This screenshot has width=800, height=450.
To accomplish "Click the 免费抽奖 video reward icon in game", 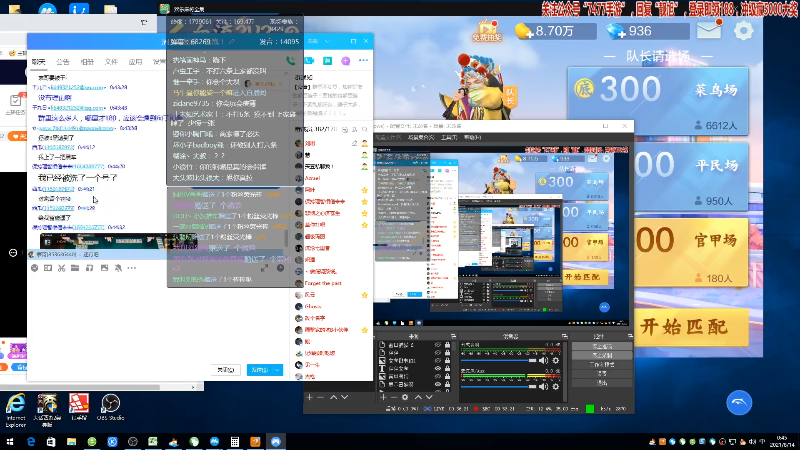I will [487, 31].
